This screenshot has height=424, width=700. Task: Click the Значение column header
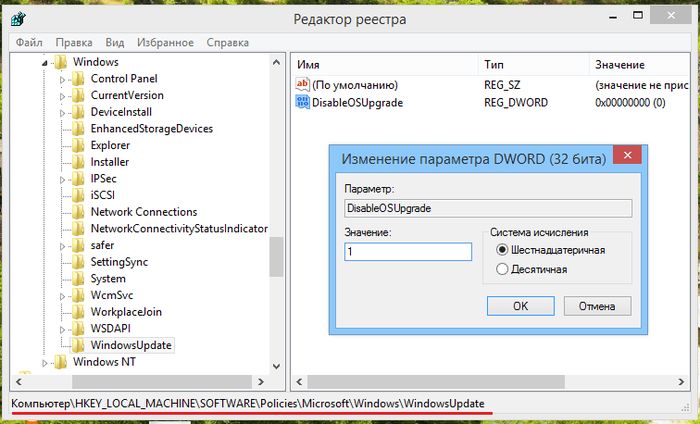coord(640,65)
